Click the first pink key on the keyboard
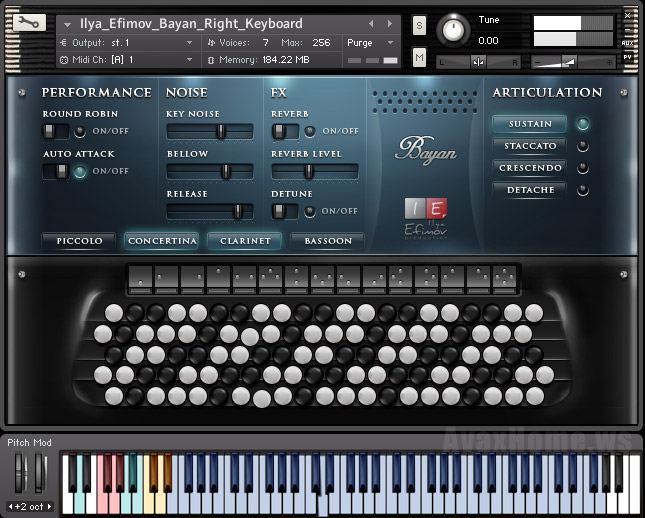645x518 pixels. (102, 483)
